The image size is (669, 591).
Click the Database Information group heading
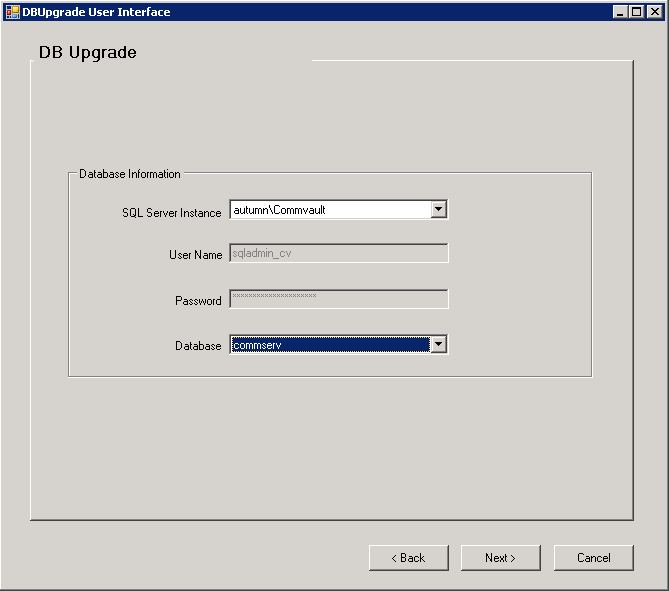pyautogui.click(x=130, y=174)
